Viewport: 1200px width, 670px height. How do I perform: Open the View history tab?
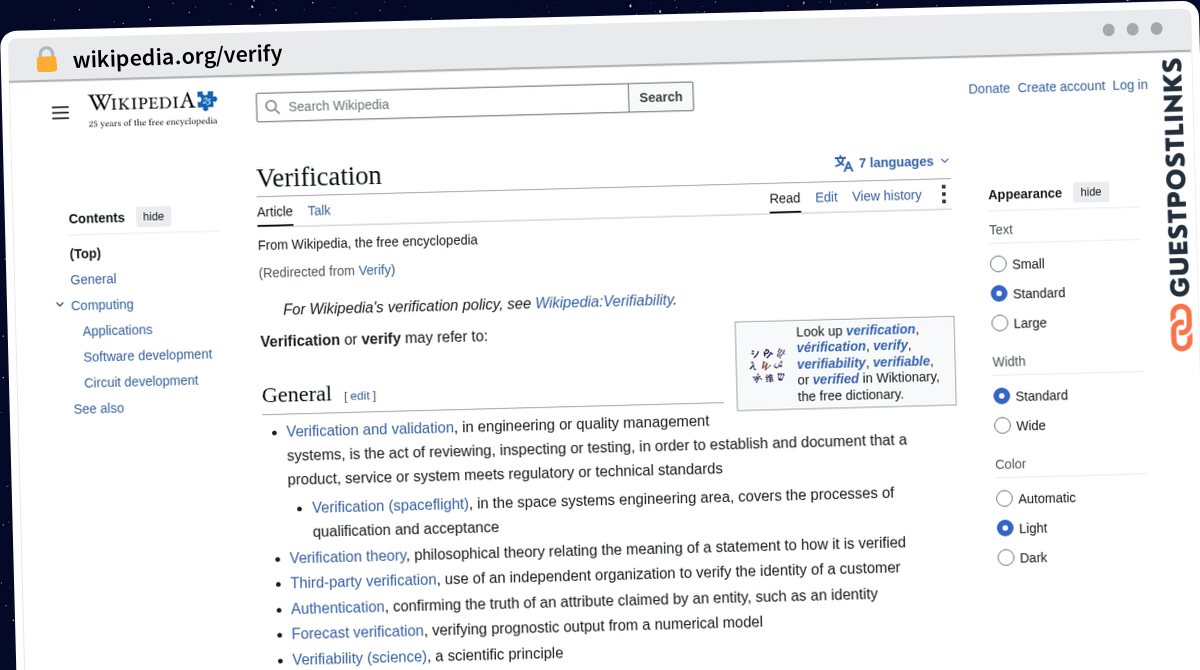click(x=887, y=195)
